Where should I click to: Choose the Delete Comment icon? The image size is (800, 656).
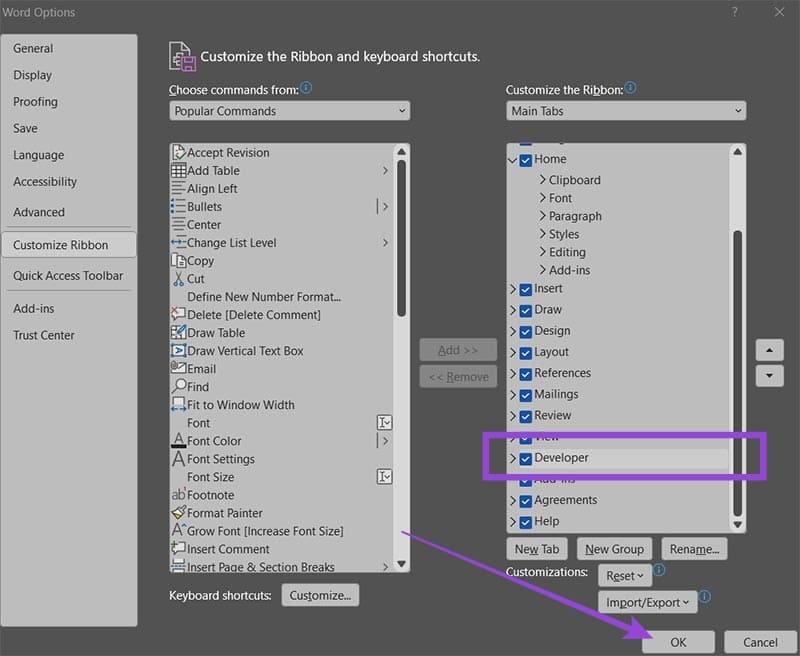pyautogui.click(x=178, y=314)
